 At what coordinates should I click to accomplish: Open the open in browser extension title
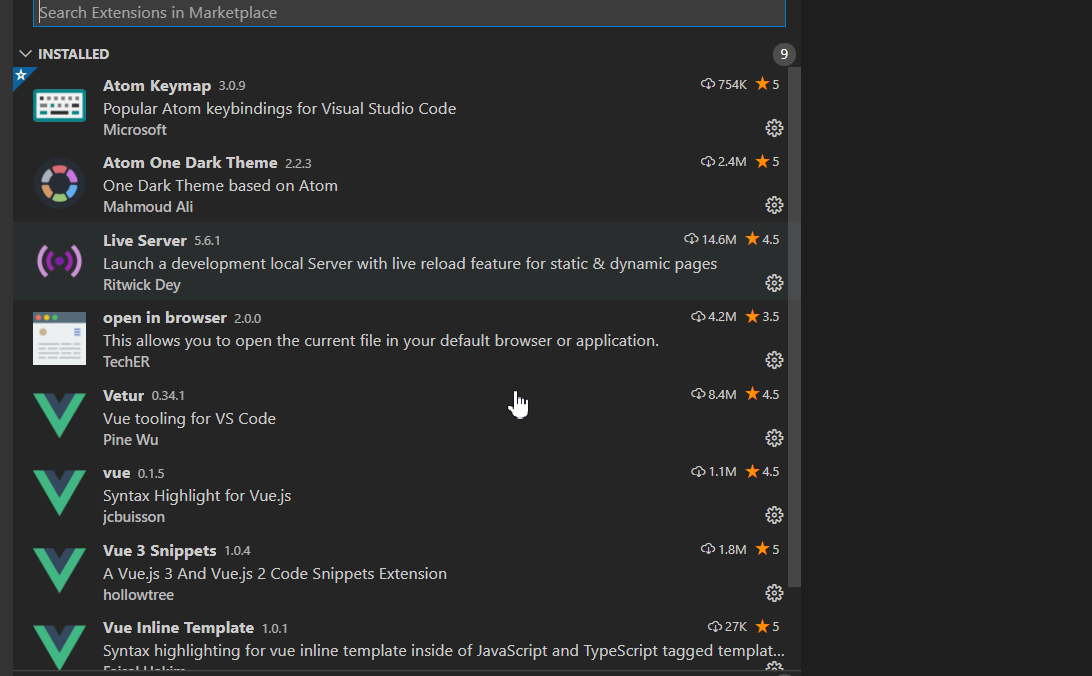click(165, 318)
